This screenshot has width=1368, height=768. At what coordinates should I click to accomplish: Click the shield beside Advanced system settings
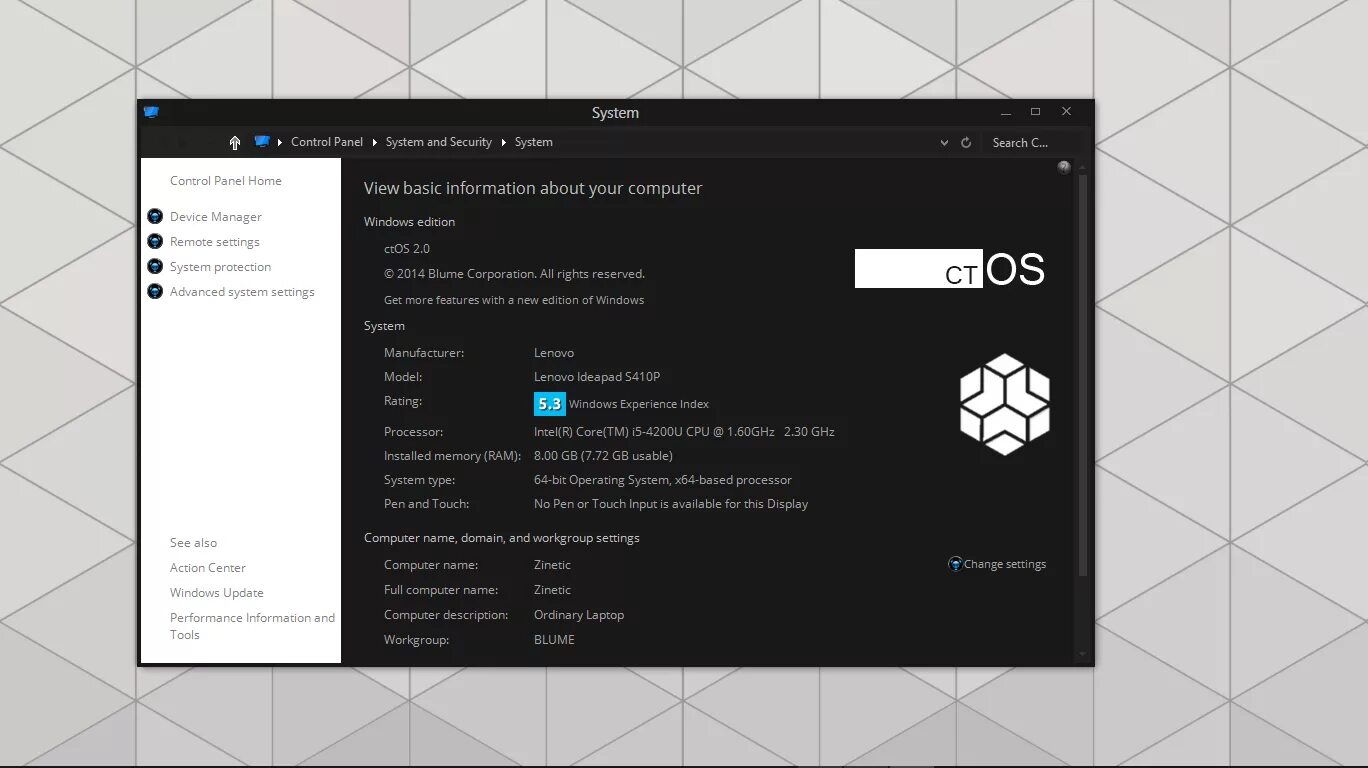click(x=155, y=291)
